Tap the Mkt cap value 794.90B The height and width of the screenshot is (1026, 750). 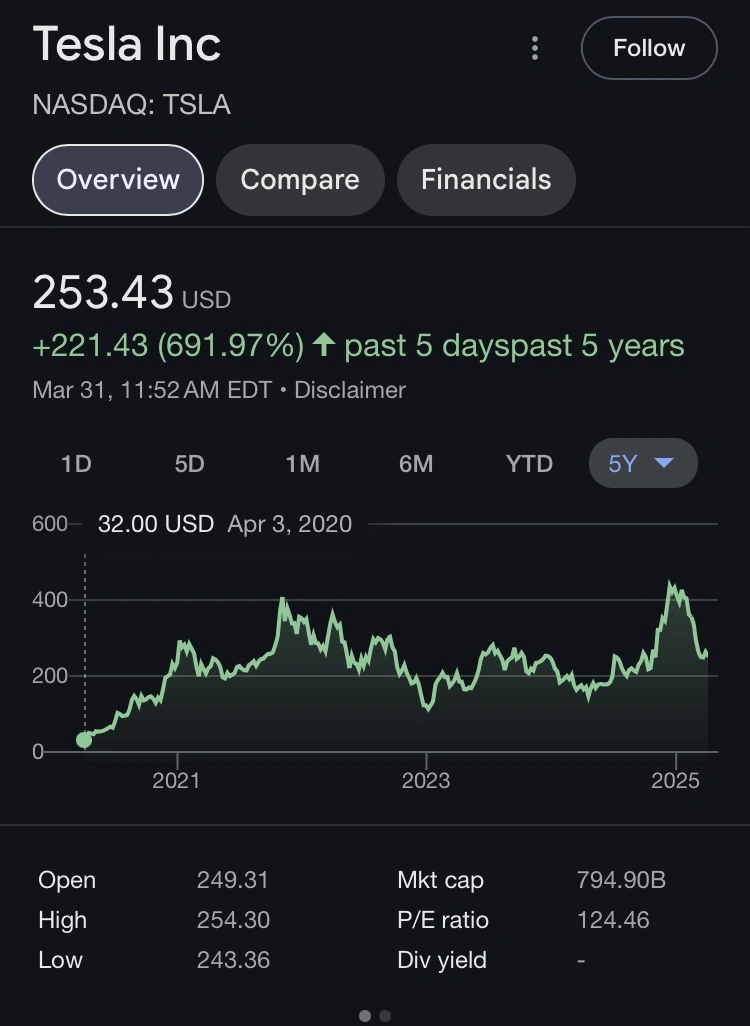click(x=621, y=880)
